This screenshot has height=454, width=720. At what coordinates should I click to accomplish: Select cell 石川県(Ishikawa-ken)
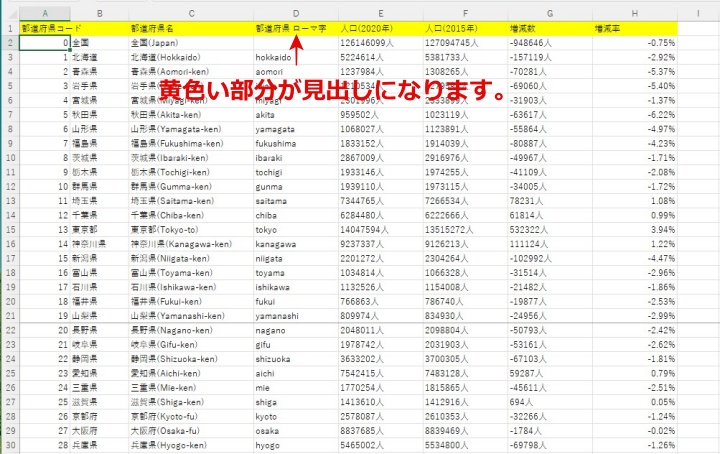coord(191,287)
